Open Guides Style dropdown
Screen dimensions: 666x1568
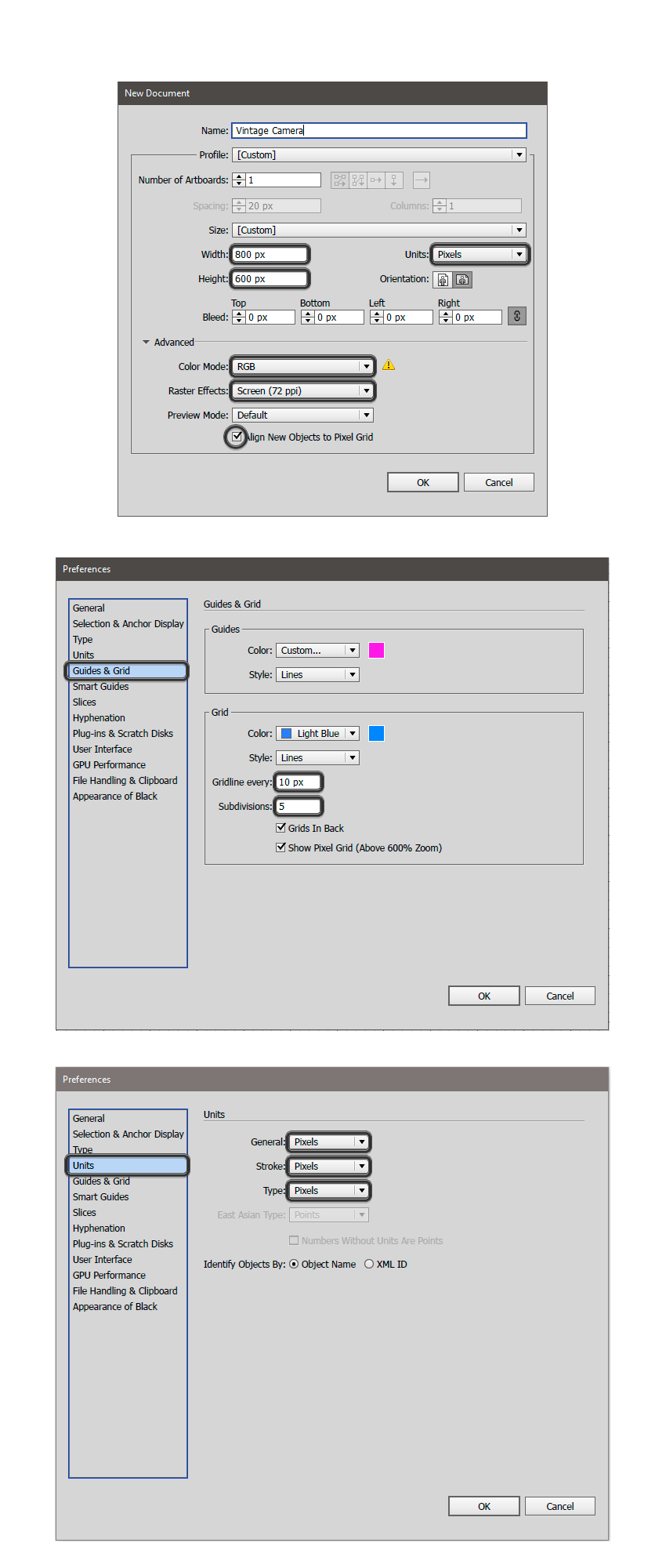point(317,674)
